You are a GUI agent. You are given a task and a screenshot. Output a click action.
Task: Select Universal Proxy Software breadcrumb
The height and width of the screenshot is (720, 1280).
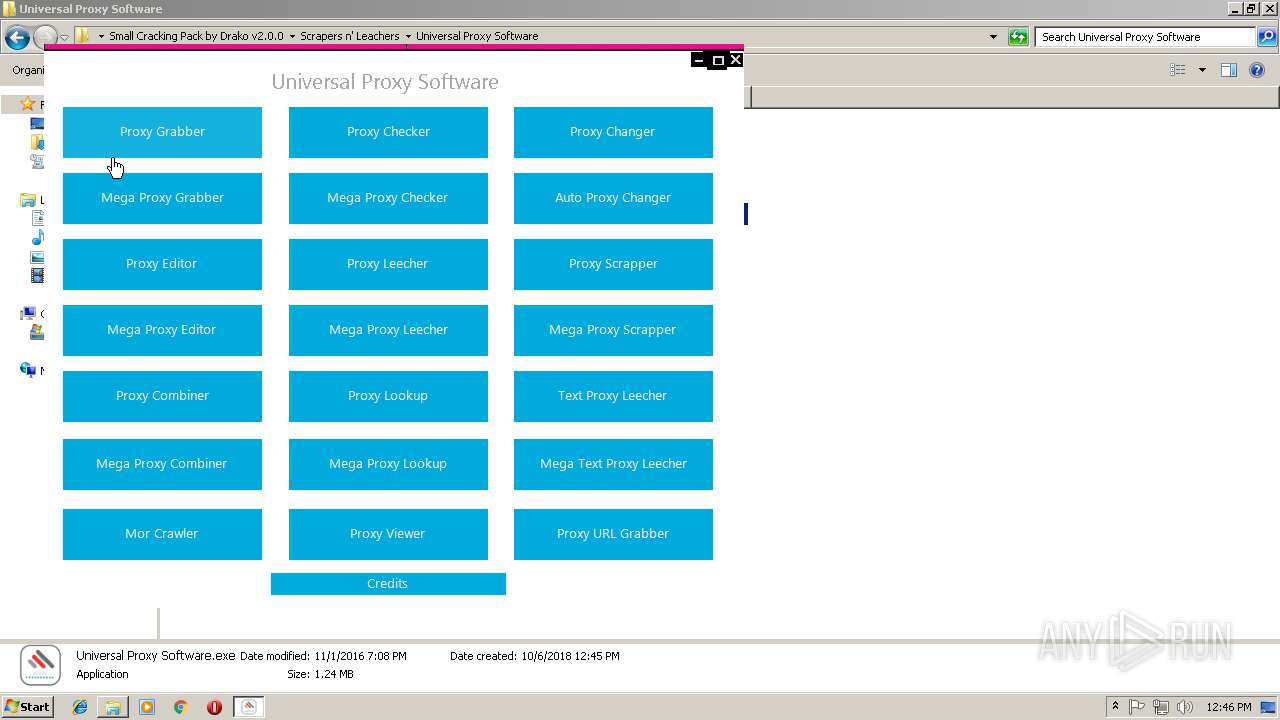pyautogui.click(x=477, y=36)
